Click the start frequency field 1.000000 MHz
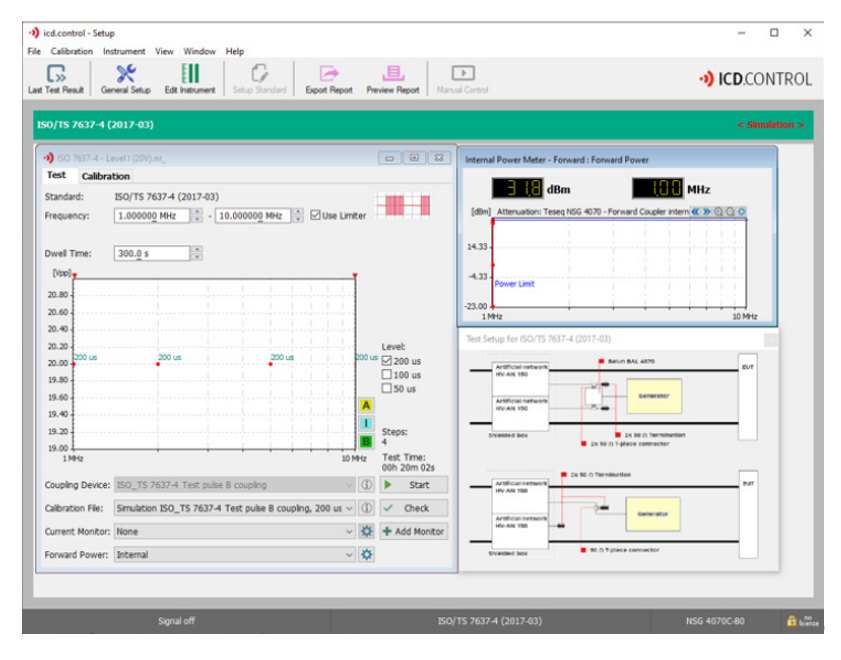The height and width of the screenshot is (660, 841). 152,216
